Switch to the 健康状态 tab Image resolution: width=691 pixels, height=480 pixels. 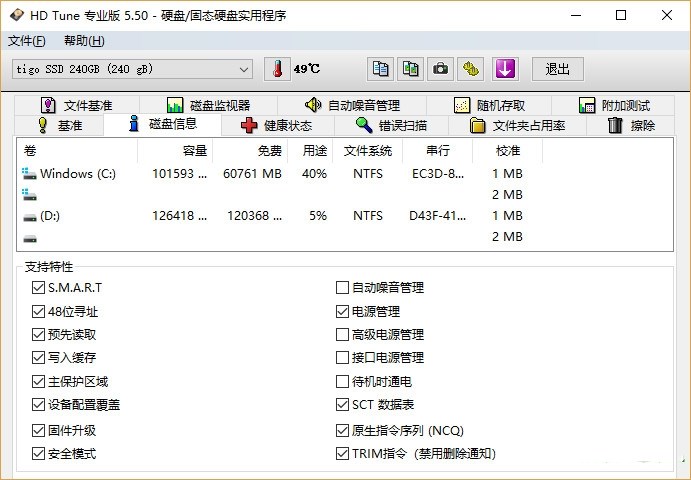[277, 126]
